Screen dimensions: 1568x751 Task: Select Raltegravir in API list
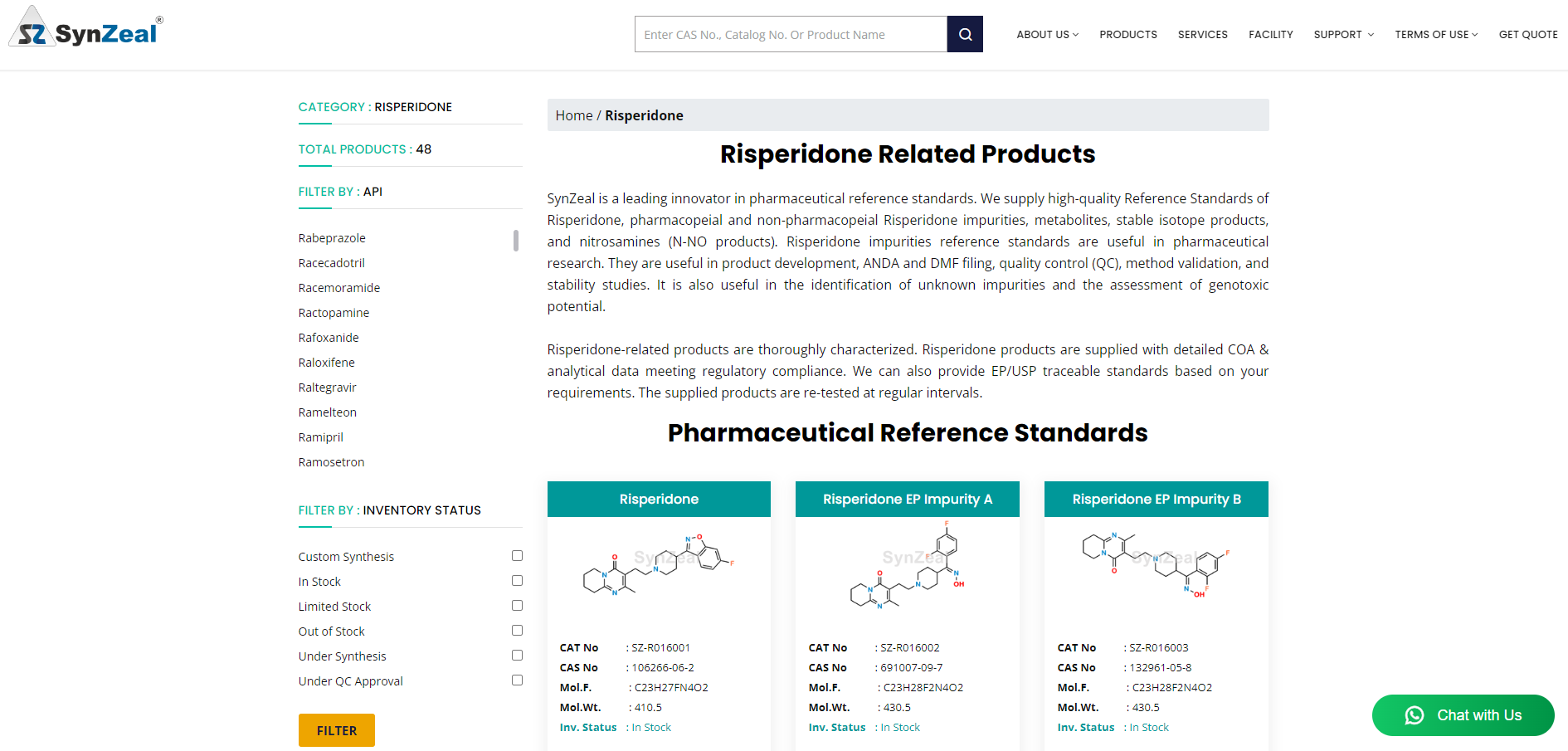(327, 388)
